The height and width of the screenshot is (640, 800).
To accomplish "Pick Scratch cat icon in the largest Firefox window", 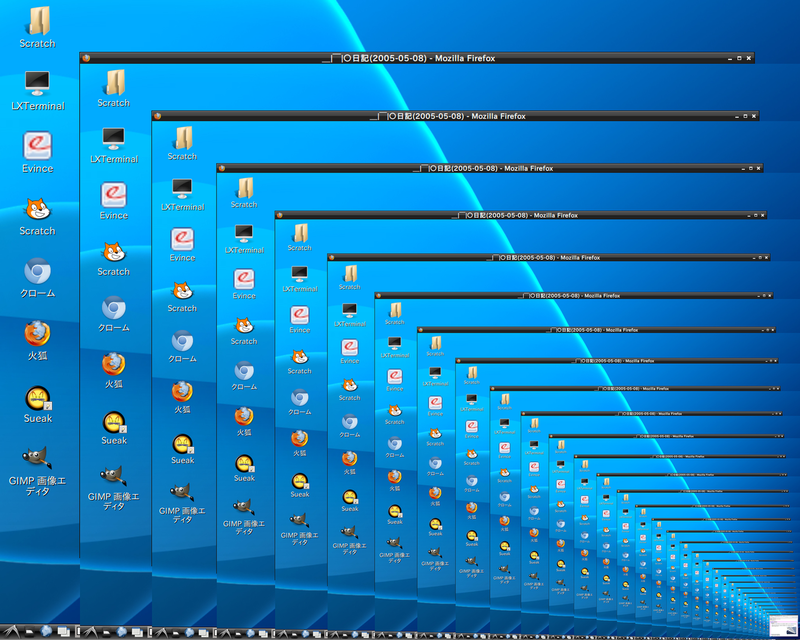I will coord(114,252).
